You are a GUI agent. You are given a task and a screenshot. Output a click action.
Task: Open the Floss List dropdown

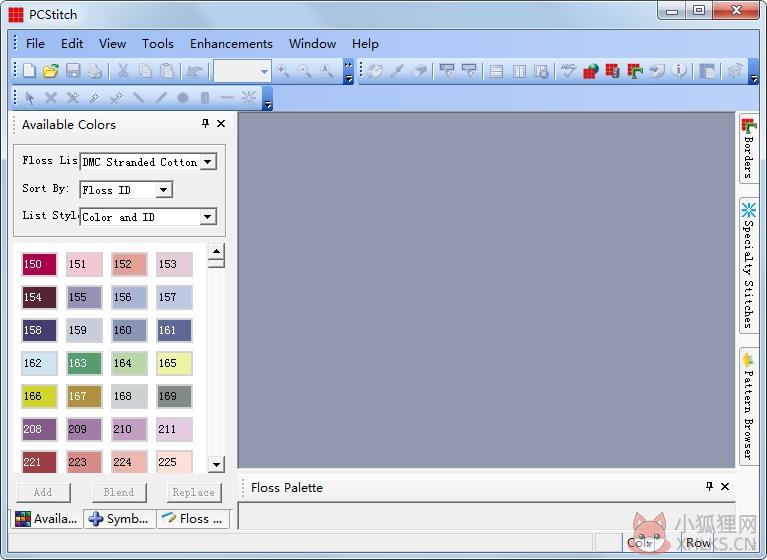click(208, 162)
